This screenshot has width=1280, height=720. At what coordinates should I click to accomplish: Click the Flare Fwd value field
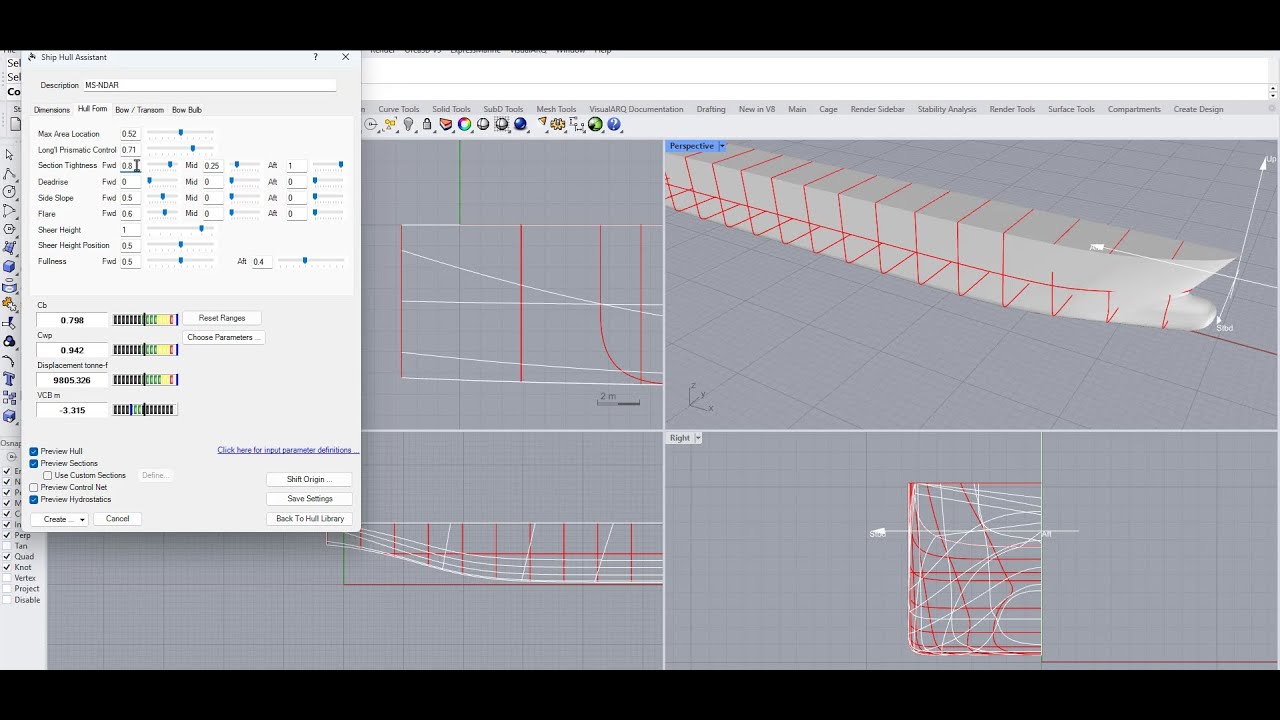pyautogui.click(x=129, y=214)
